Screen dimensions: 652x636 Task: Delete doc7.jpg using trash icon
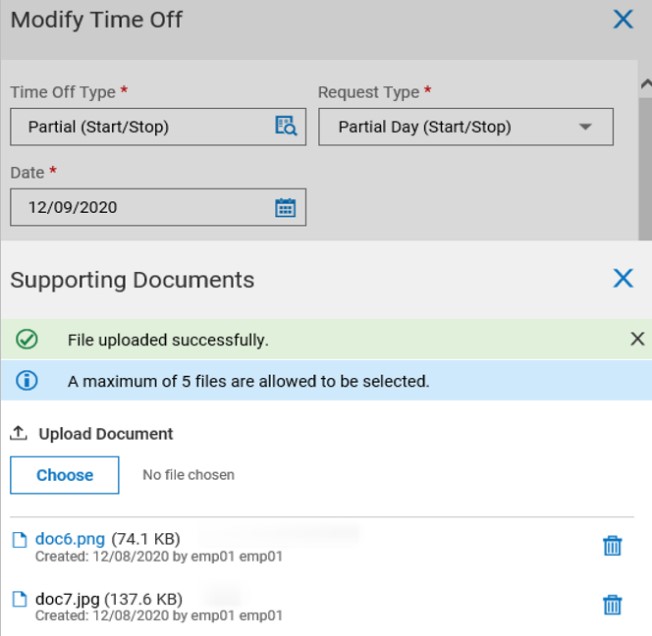point(612,604)
